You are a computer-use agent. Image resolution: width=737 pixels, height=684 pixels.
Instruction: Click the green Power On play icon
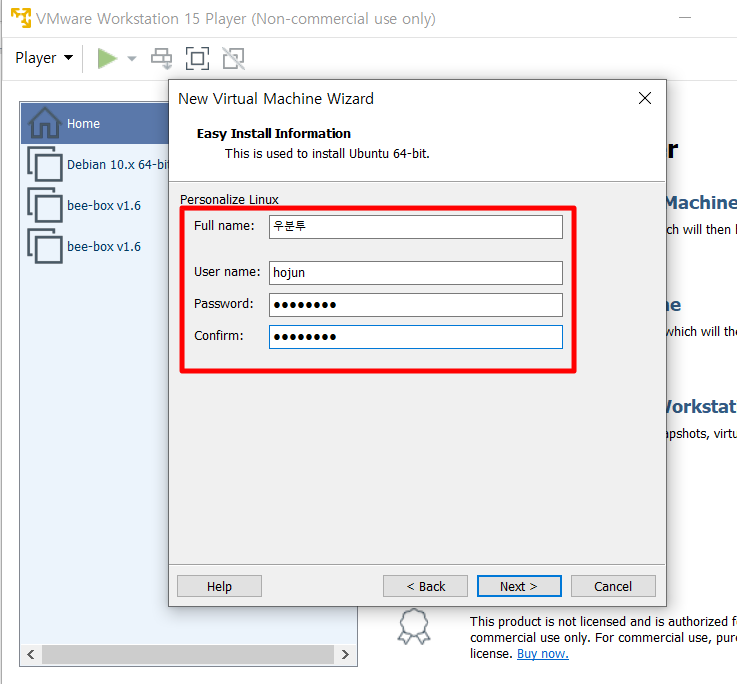point(107,59)
